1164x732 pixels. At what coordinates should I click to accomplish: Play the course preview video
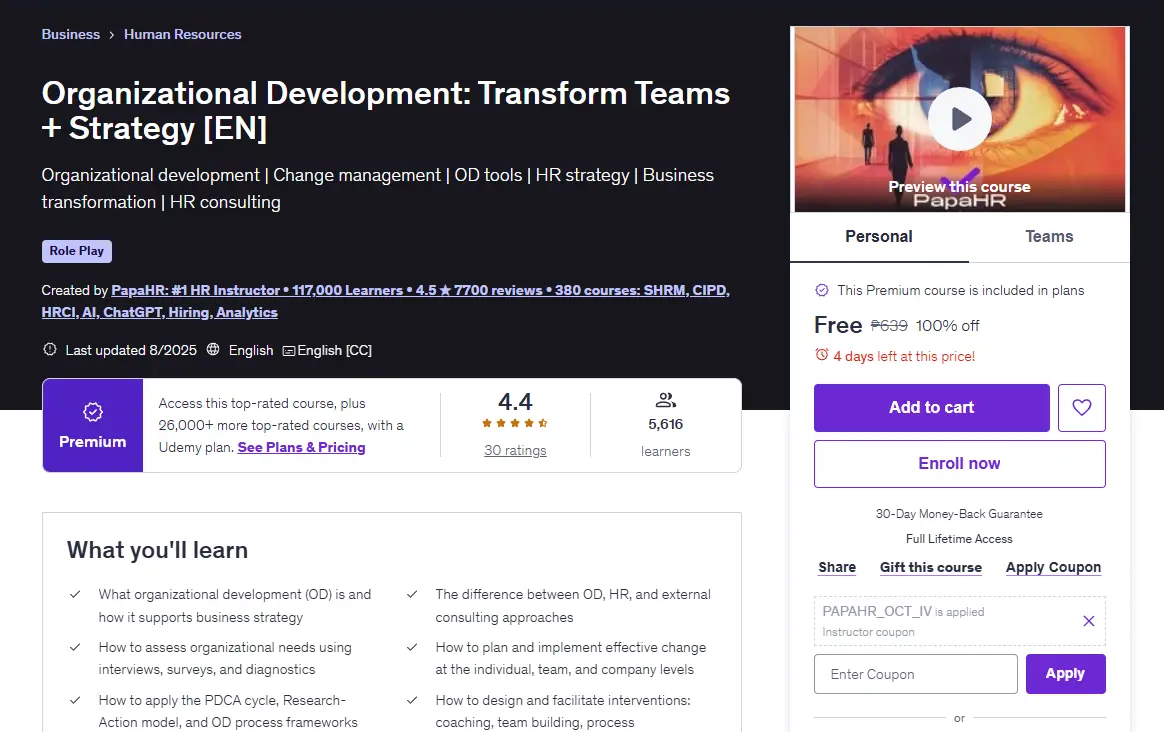pos(959,119)
